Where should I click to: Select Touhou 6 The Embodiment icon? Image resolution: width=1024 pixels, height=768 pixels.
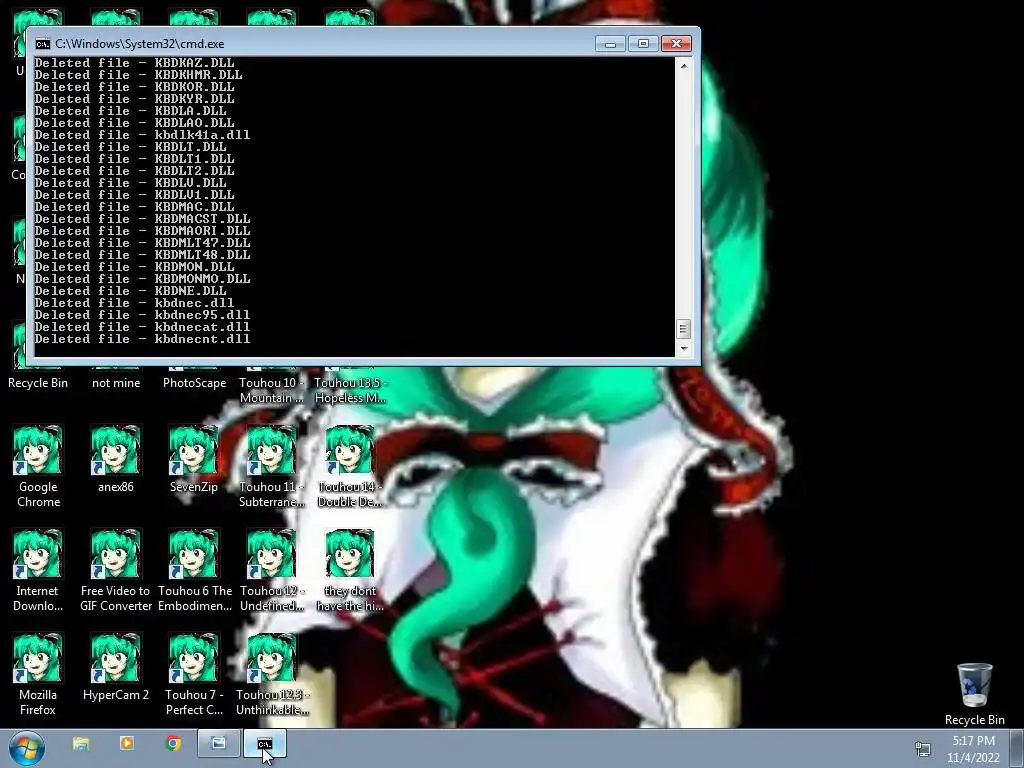tap(194, 570)
